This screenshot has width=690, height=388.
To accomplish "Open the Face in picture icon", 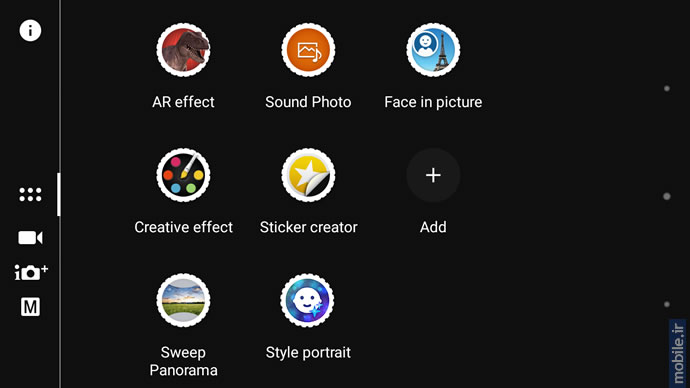I will point(433,50).
